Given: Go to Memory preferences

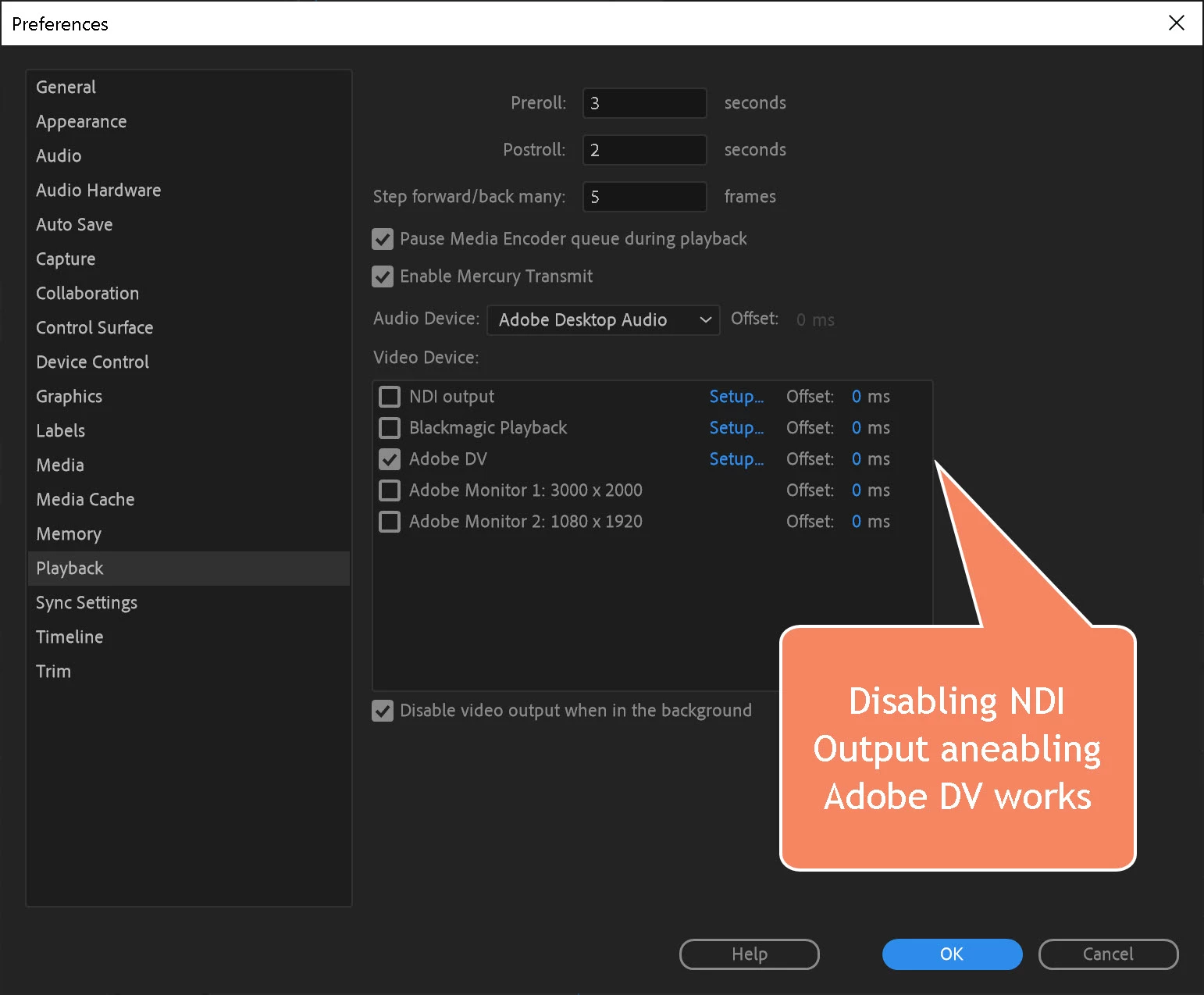Looking at the screenshot, I should [x=188, y=534].
